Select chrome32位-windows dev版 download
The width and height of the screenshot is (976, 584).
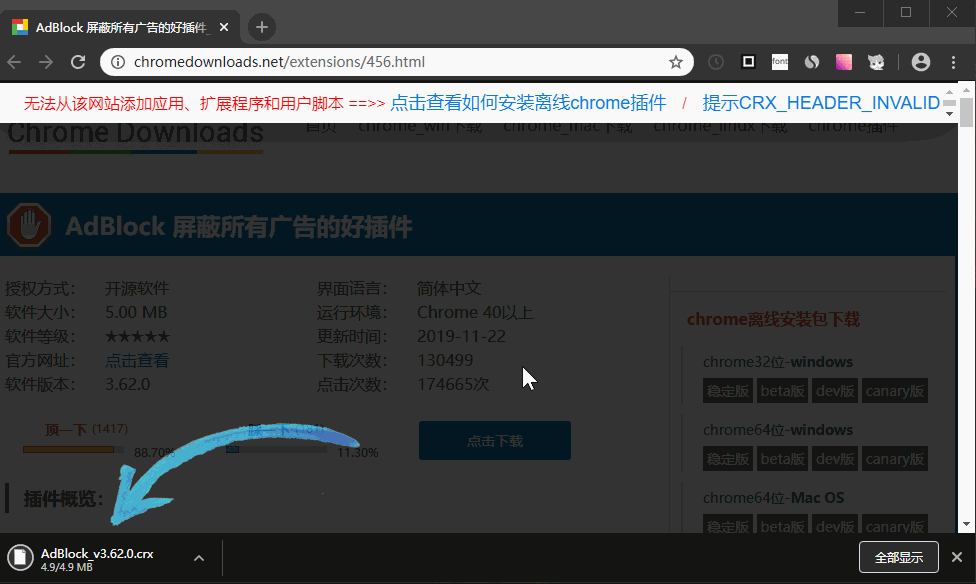(x=835, y=391)
